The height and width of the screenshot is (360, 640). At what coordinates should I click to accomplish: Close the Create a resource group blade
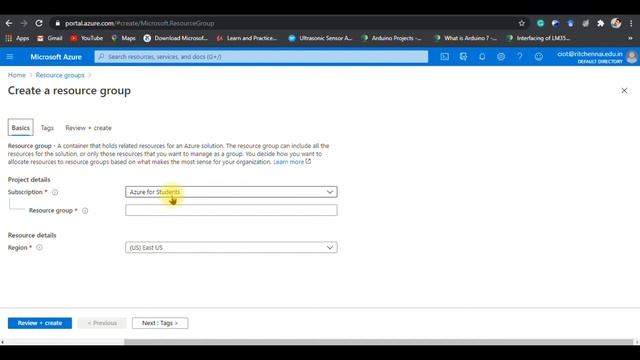[x=624, y=91]
